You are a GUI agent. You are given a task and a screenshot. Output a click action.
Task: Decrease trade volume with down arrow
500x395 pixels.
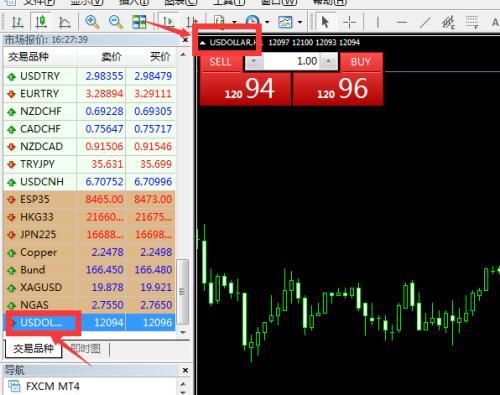tap(254, 61)
